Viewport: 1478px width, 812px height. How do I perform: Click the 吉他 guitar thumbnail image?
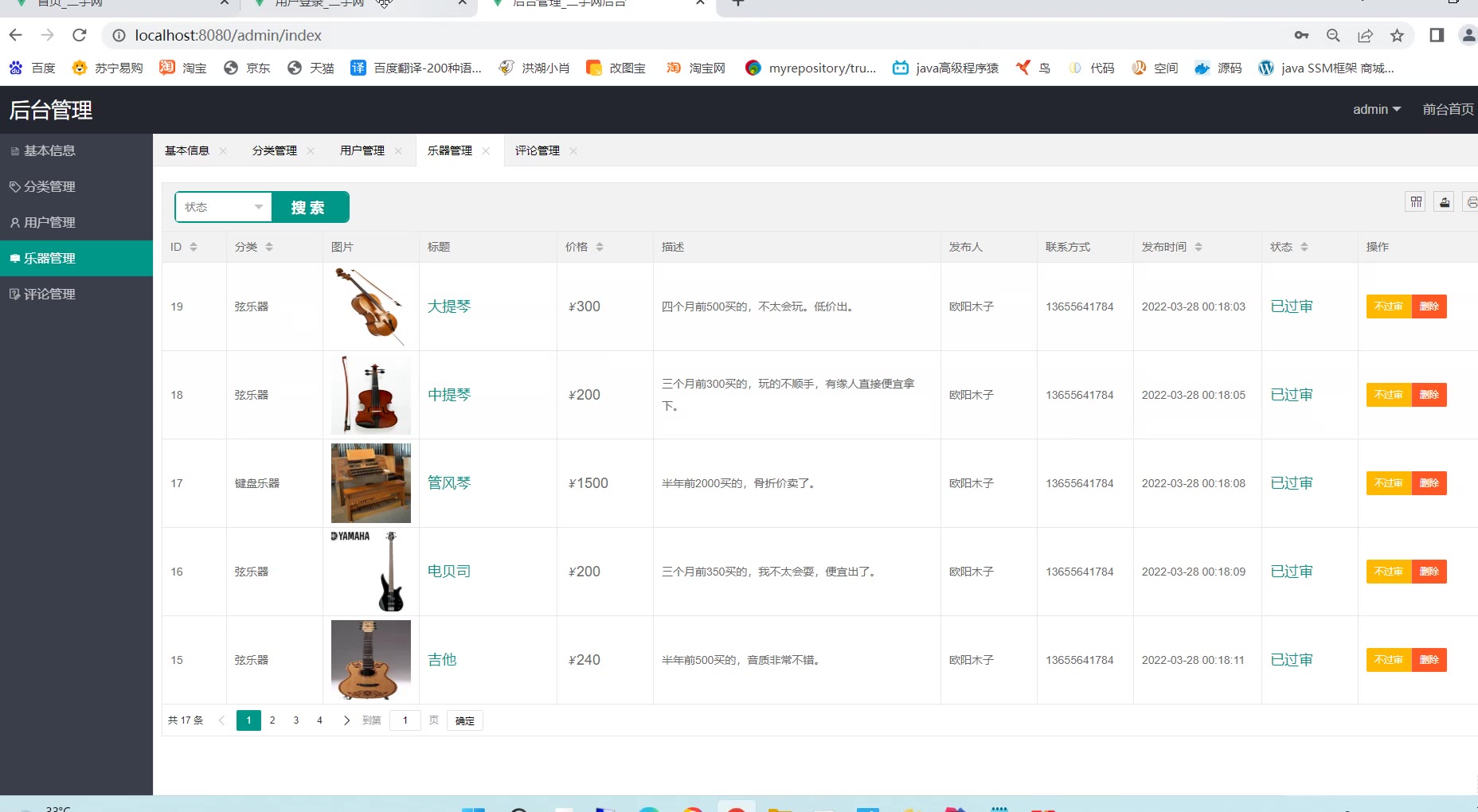(x=371, y=660)
